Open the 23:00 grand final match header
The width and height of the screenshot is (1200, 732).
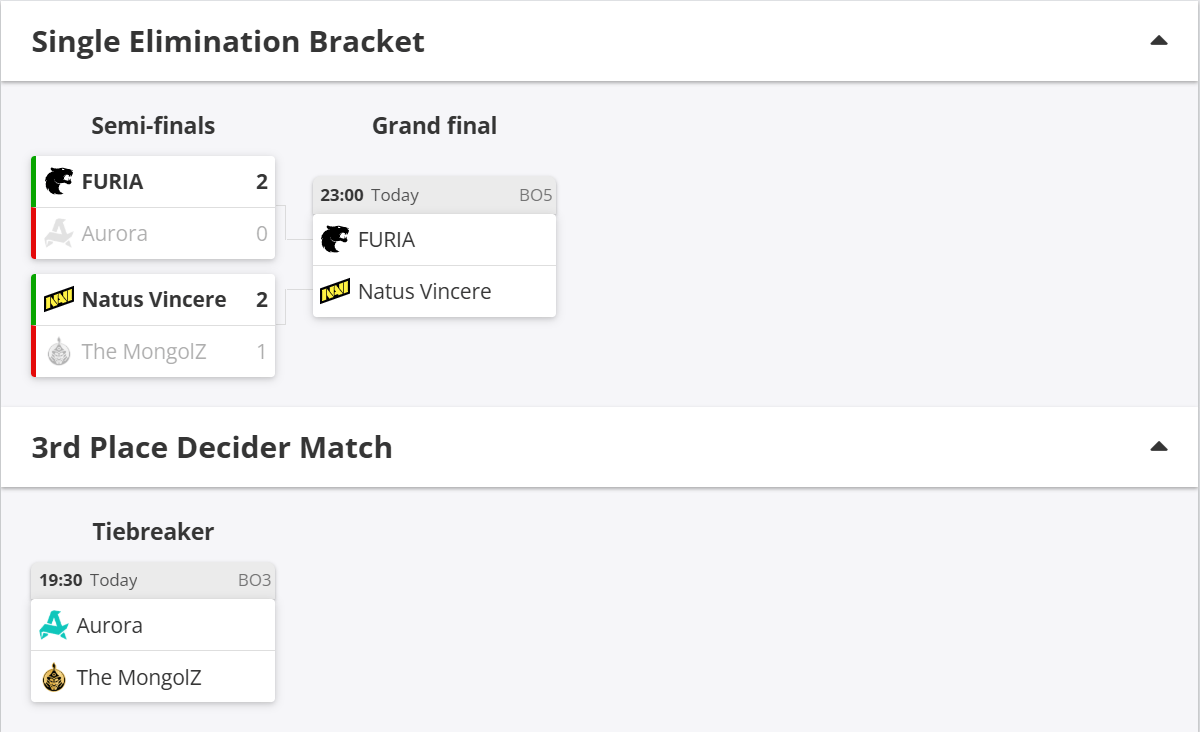pyautogui.click(x=434, y=195)
